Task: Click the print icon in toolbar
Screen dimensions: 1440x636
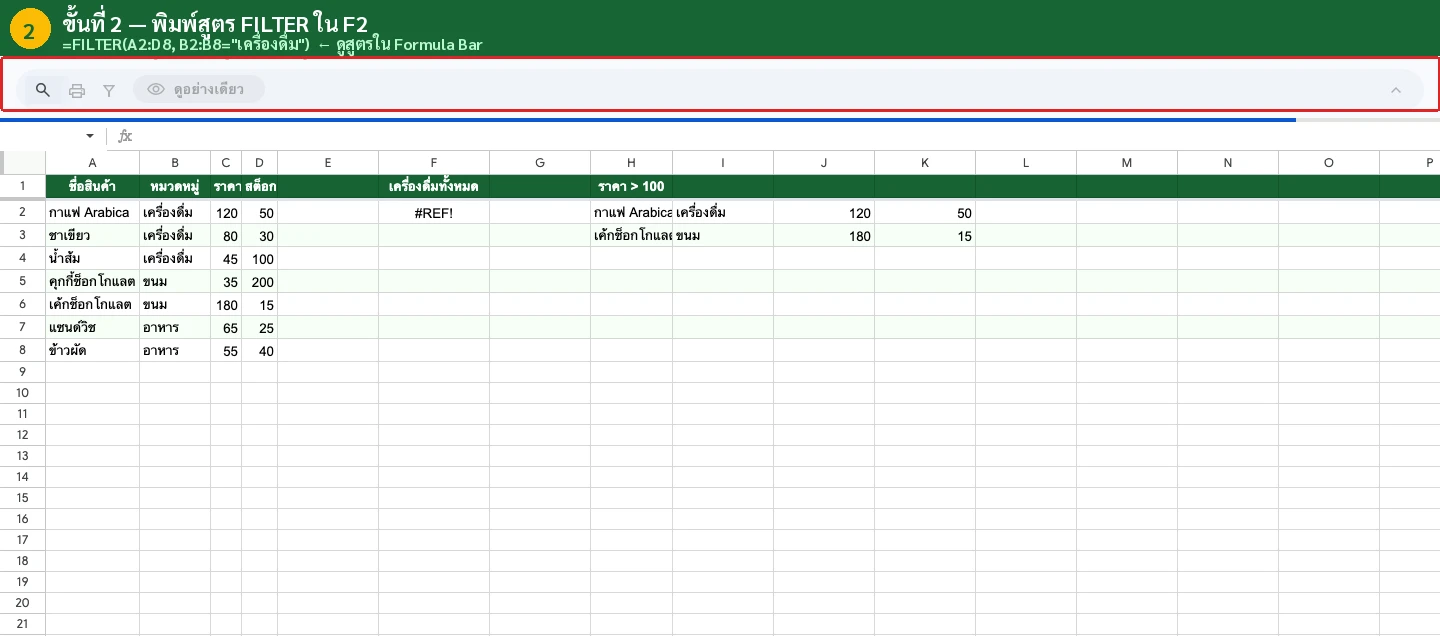Action: coord(77,91)
